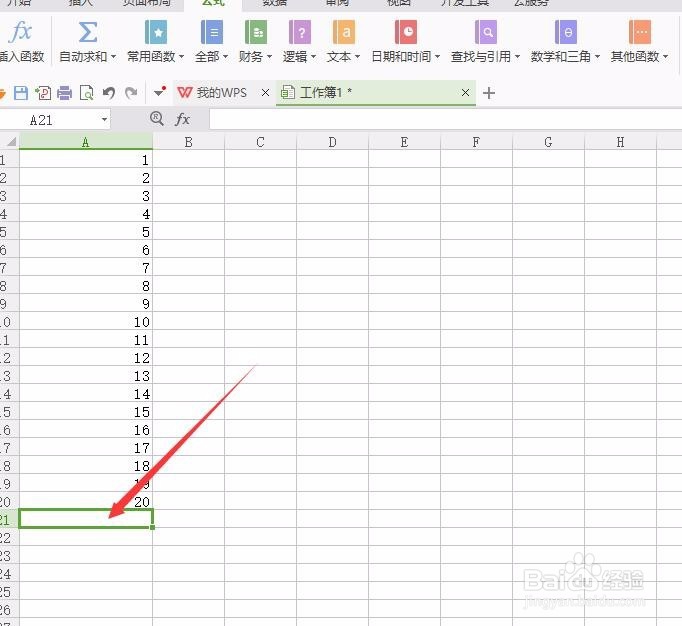Click the plus icon to add new tab
This screenshot has width=682, height=626.
click(489, 93)
